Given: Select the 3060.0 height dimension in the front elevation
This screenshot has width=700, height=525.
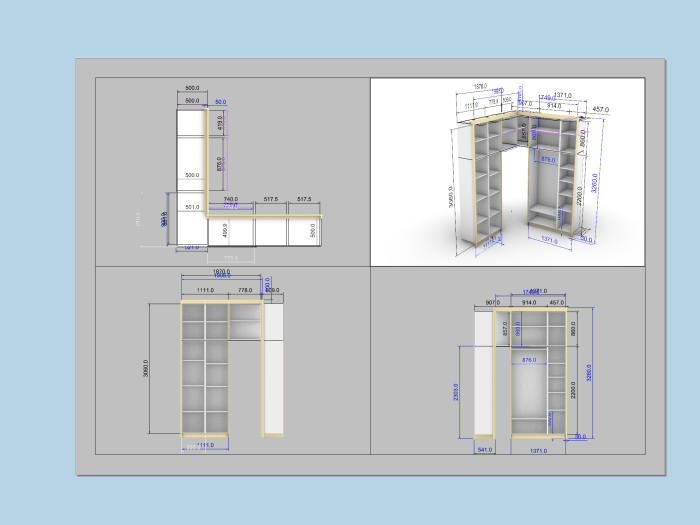Looking at the screenshot, I should click(x=146, y=368).
